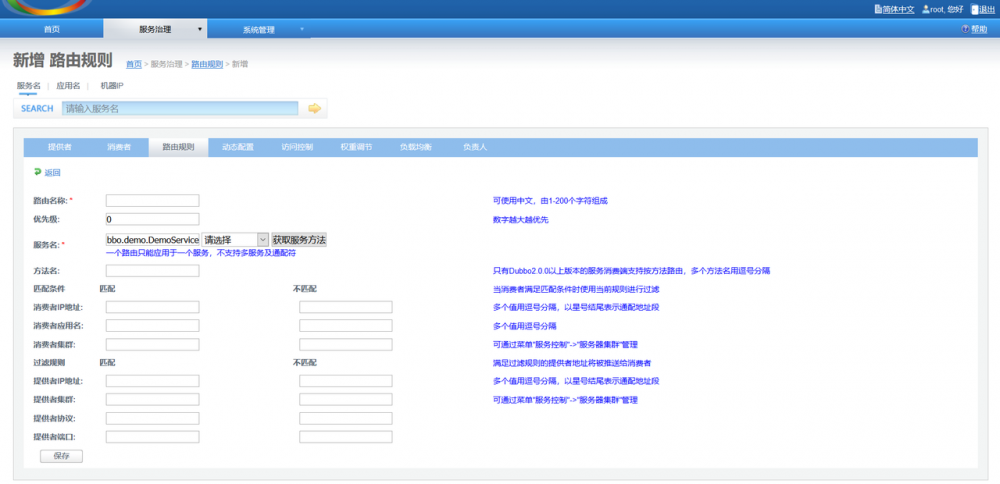Image resolution: width=1000 pixels, height=484 pixels.
Task: Click the 返回 link
Action: click(x=52, y=173)
